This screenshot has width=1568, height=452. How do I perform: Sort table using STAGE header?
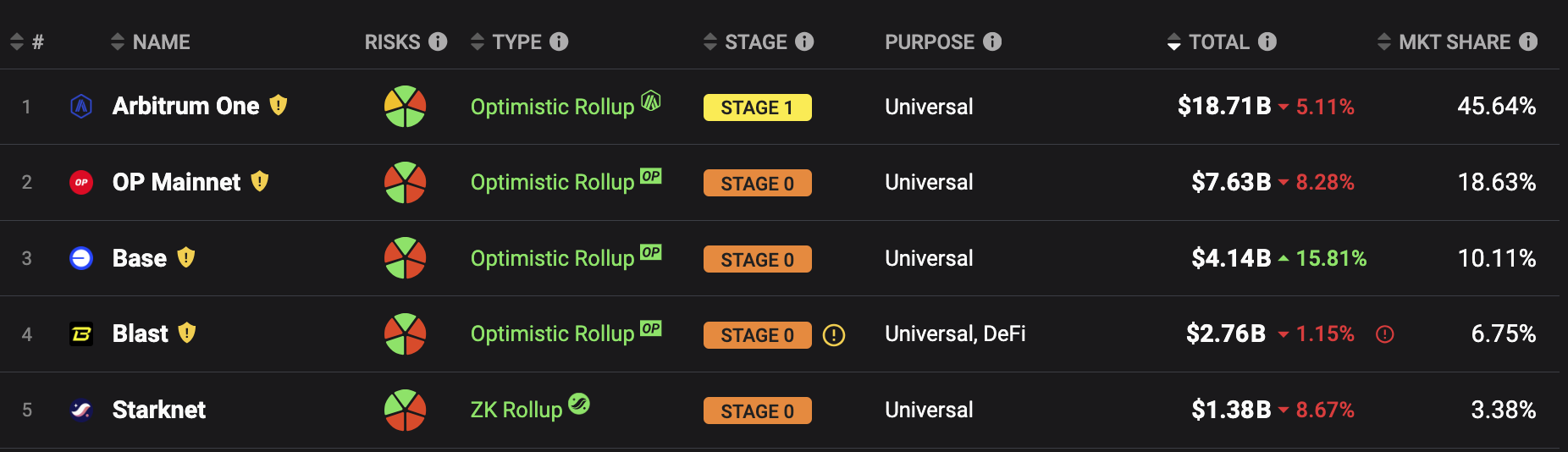(x=746, y=41)
